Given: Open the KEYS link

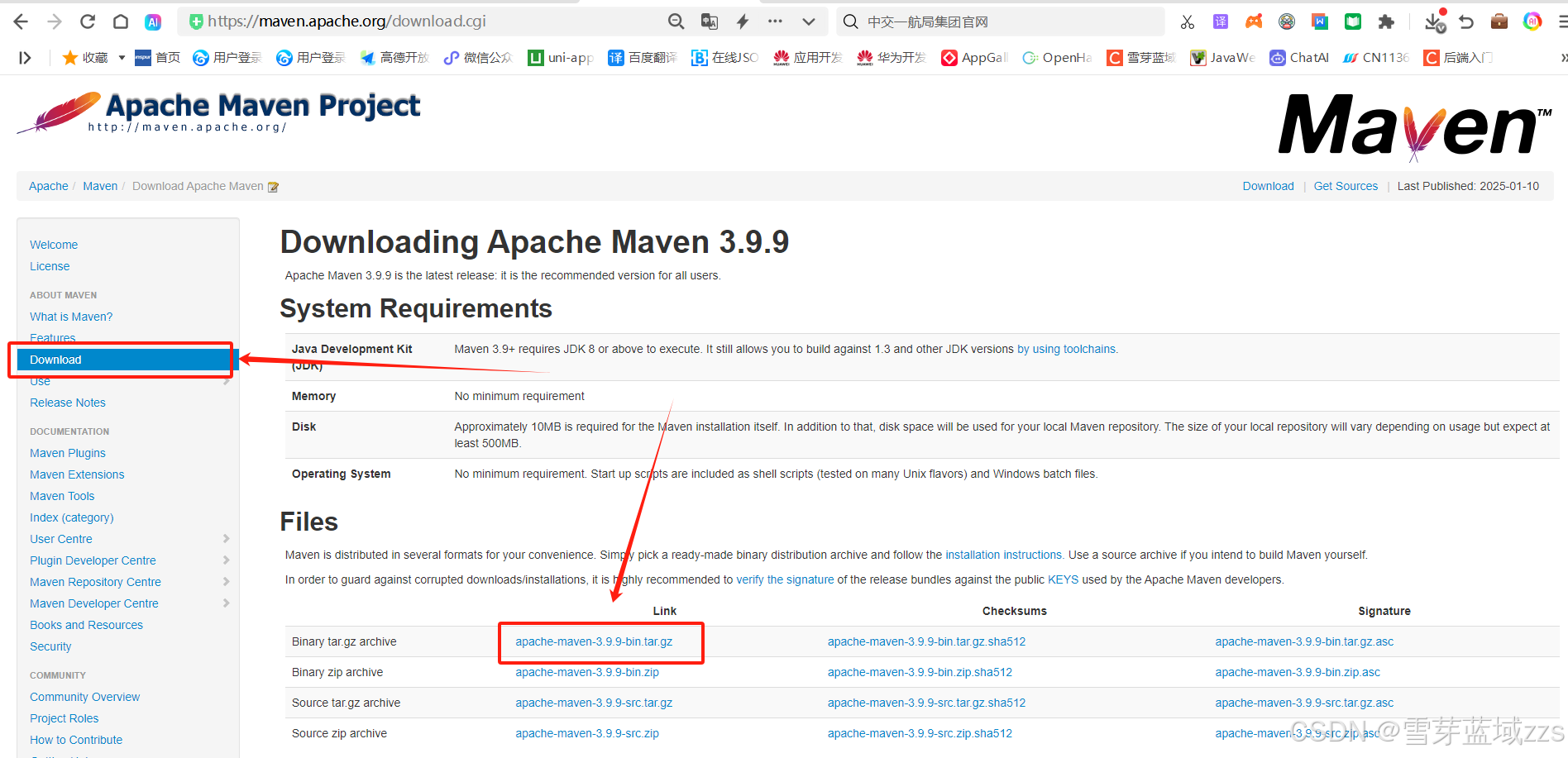Looking at the screenshot, I should (1063, 579).
